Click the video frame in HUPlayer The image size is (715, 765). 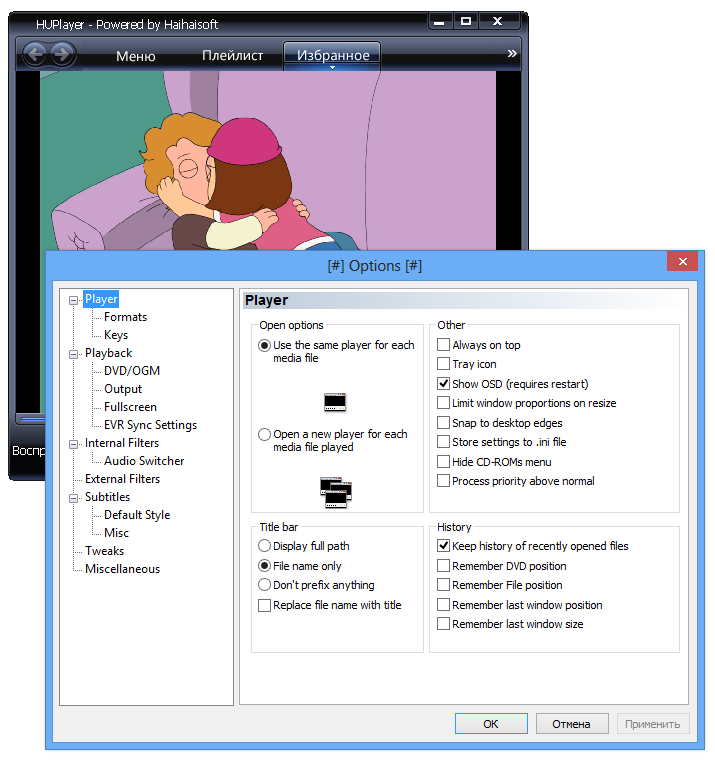point(268,161)
